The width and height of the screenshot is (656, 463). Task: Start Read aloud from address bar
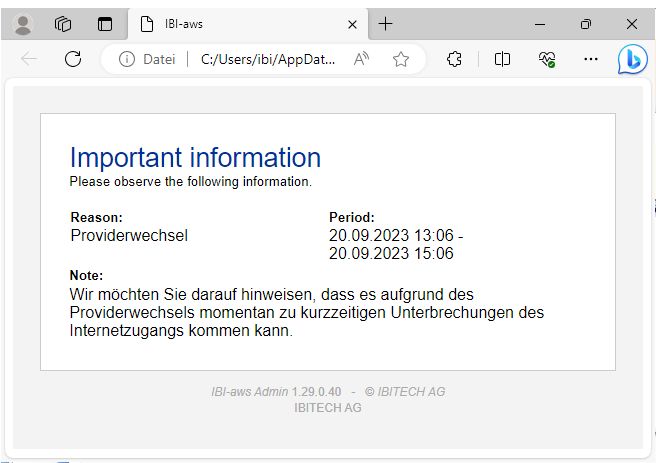pos(361,59)
